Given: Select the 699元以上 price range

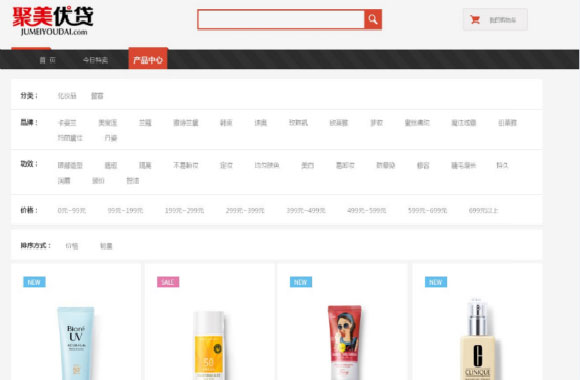Looking at the screenshot, I should pyautogui.click(x=483, y=211).
